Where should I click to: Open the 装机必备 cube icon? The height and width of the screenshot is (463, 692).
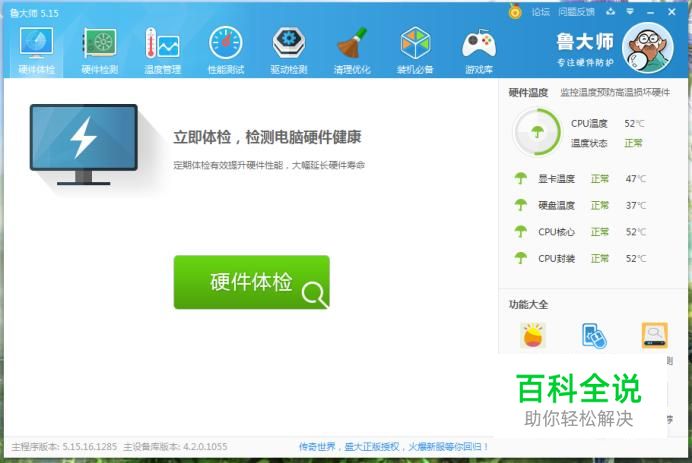(415, 50)
